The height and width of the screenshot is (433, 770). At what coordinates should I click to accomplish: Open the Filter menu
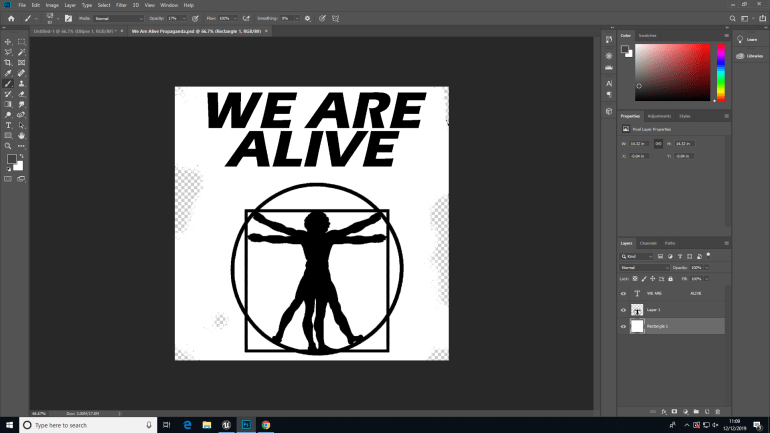click(x=120, y=5)
